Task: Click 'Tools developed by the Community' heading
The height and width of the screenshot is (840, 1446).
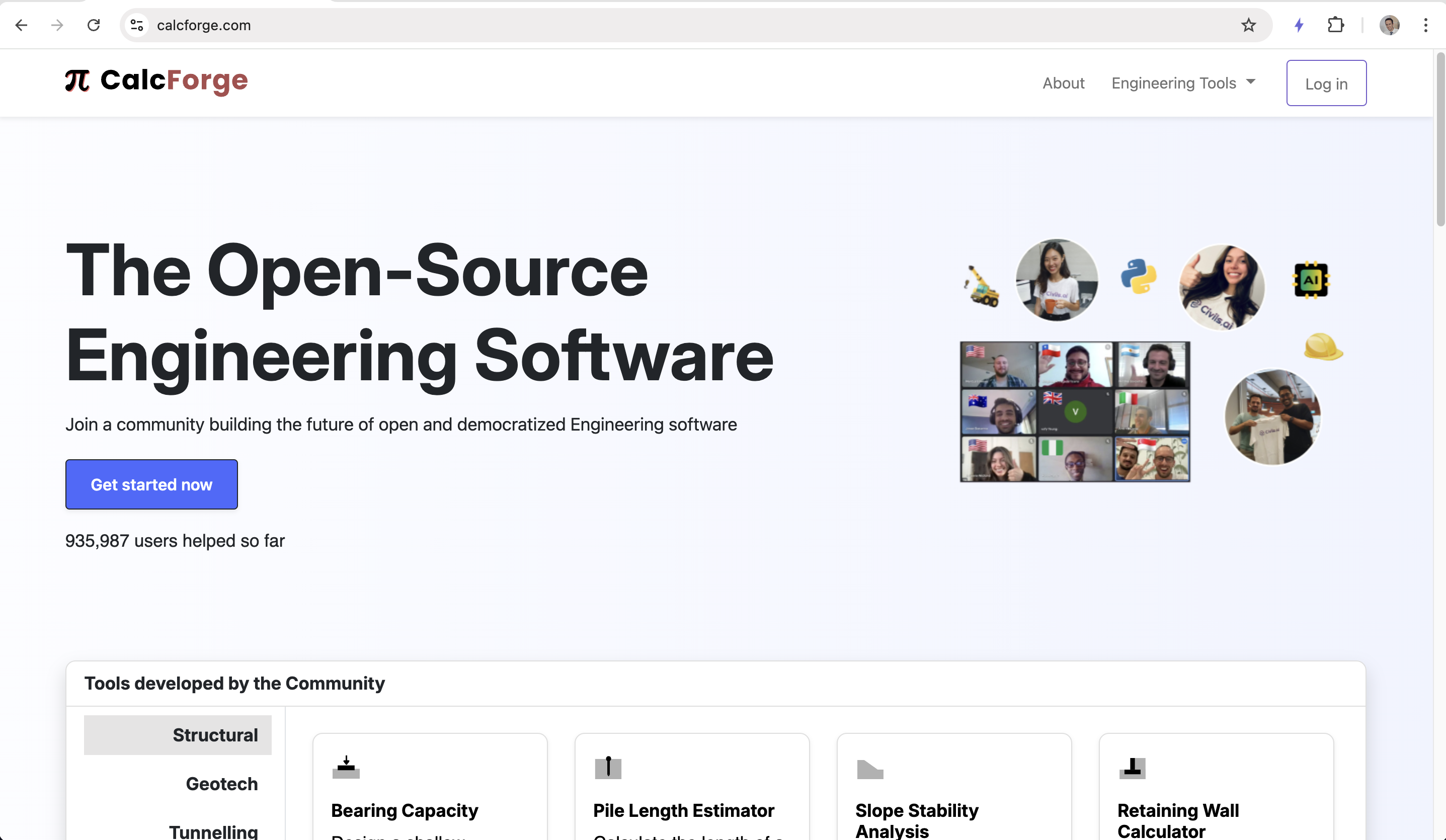Action: [234, 684]
